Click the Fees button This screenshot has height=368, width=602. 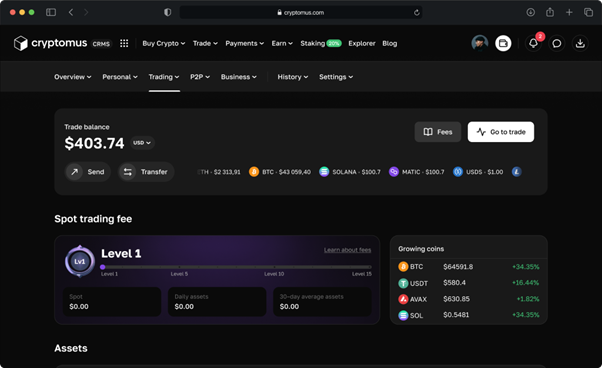pyautogui.click(x=438, y=132)
